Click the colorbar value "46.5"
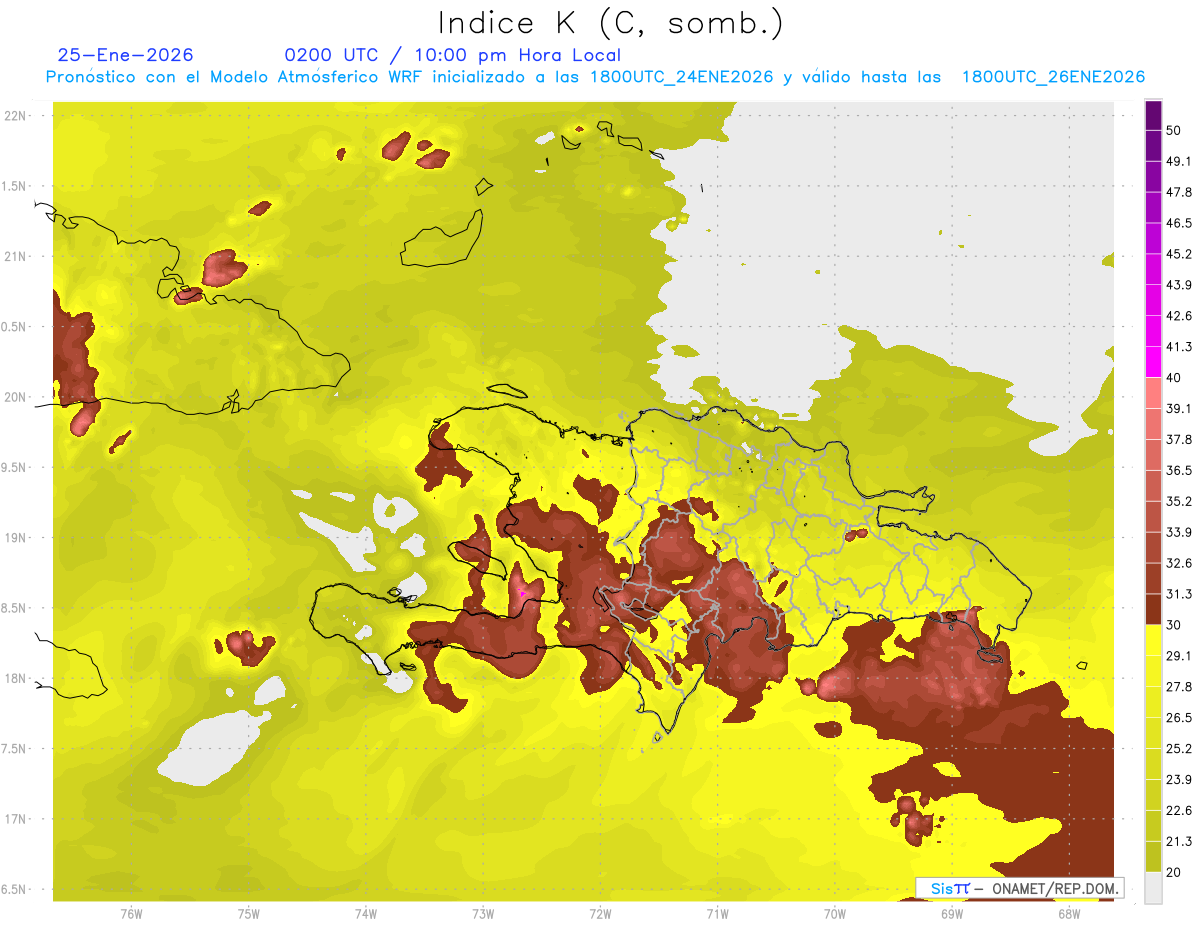1200x927 pixels. [x=1179, y=223]
